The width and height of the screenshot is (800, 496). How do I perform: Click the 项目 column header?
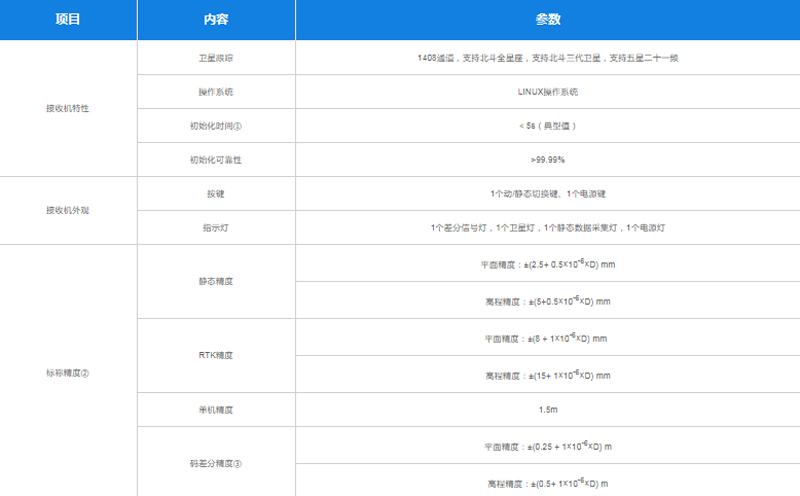(68, 20)
